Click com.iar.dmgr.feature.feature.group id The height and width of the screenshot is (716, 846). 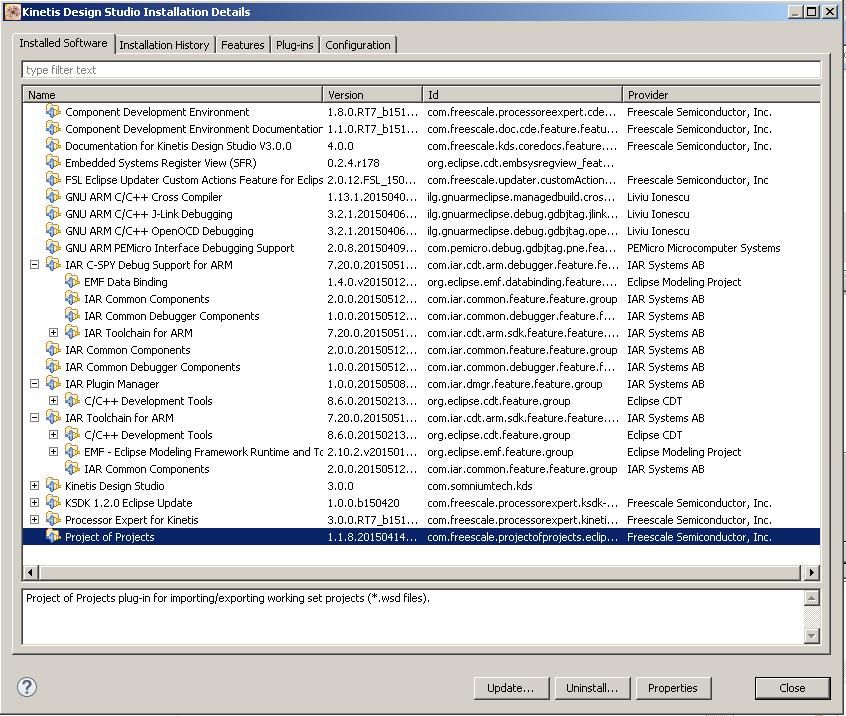[515, 384]
